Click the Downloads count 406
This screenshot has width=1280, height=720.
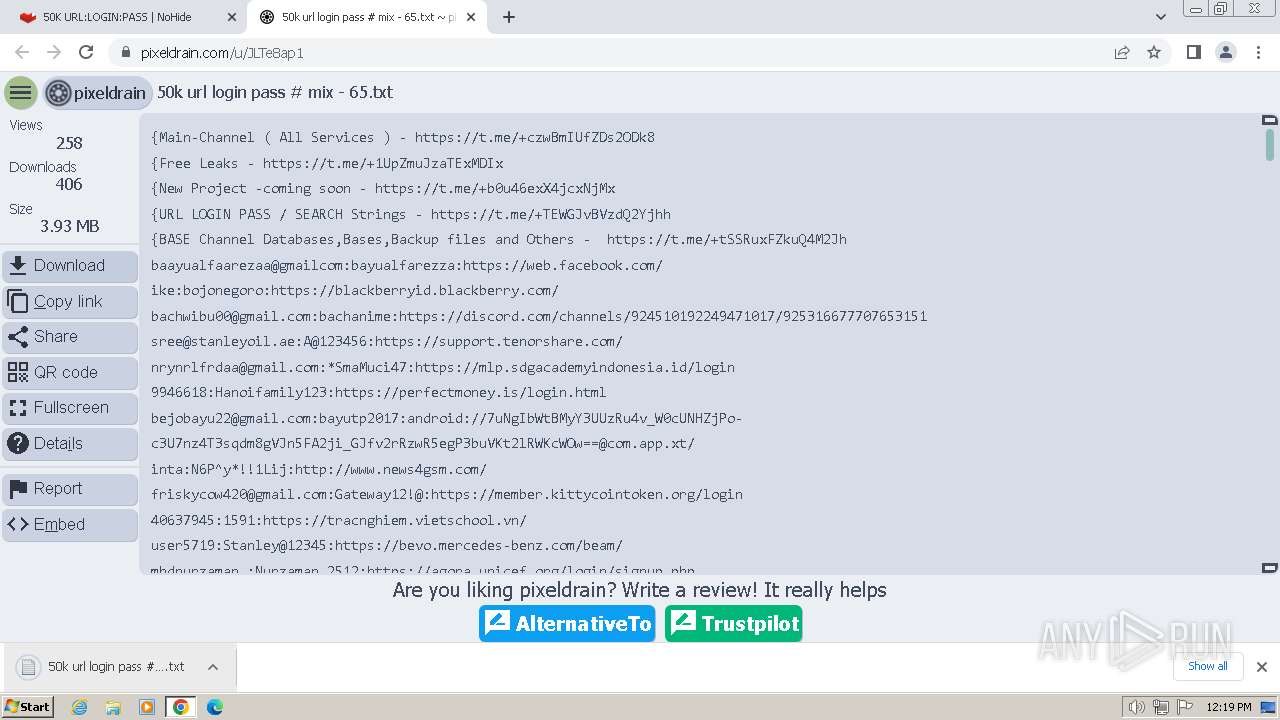pos(69,185)
